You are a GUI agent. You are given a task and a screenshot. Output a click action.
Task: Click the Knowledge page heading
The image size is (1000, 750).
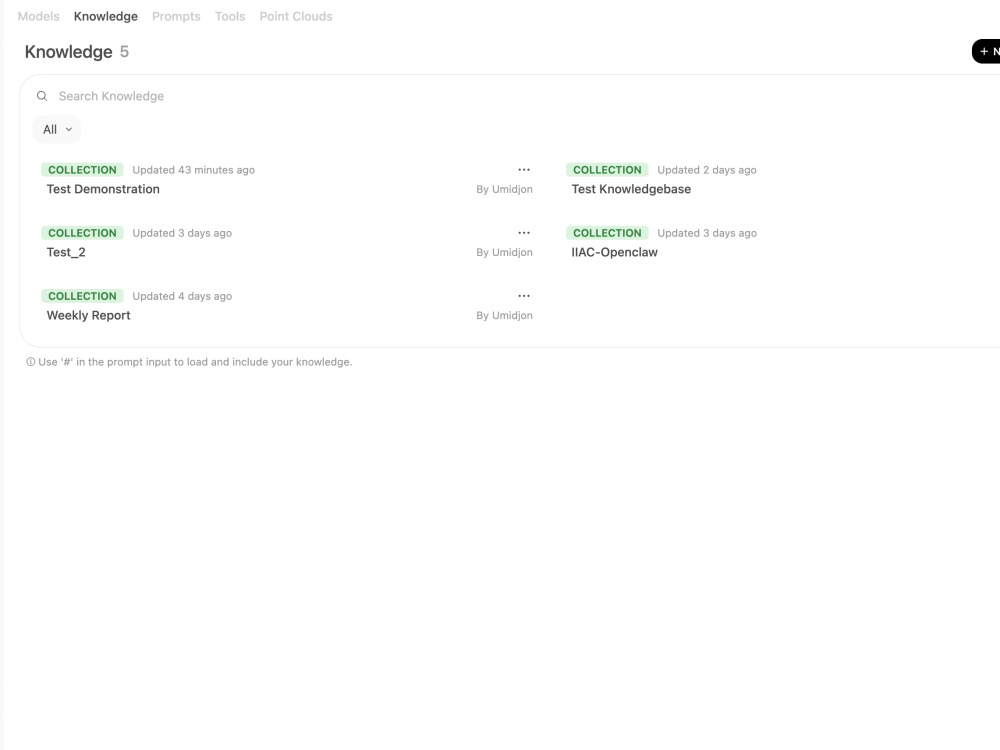(x=68, y=52)
